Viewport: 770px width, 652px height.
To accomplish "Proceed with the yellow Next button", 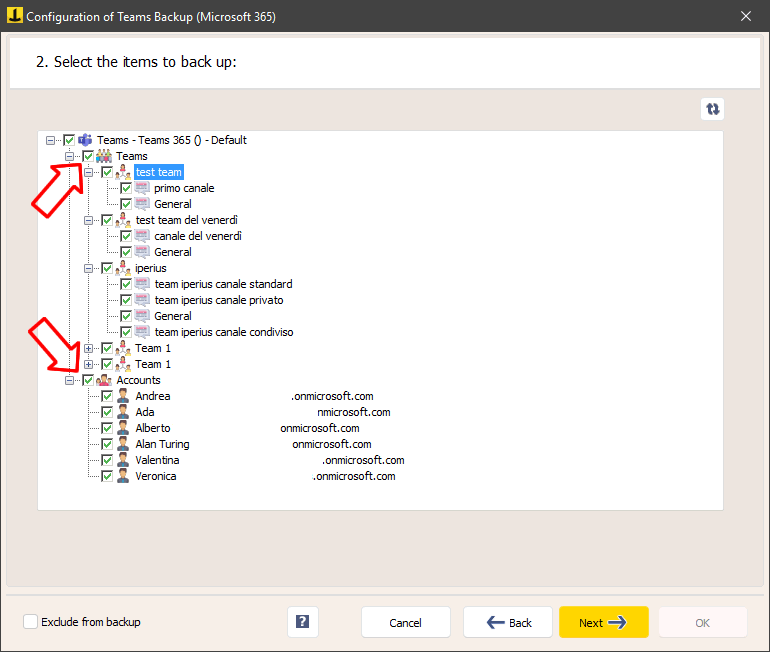I will pos(604,622).
